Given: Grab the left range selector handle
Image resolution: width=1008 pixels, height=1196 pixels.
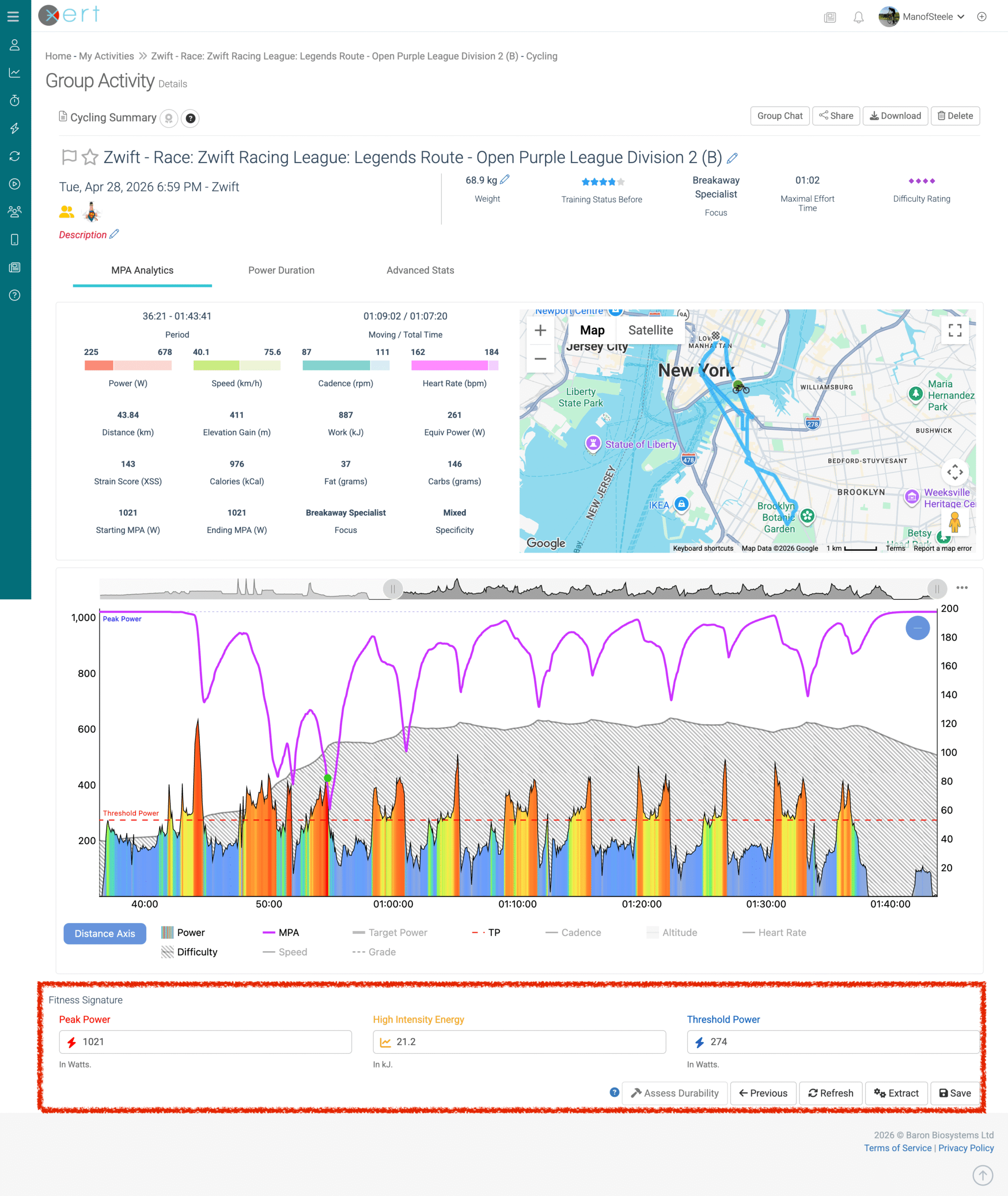Looking at the screenshot, I should (392, 589).
